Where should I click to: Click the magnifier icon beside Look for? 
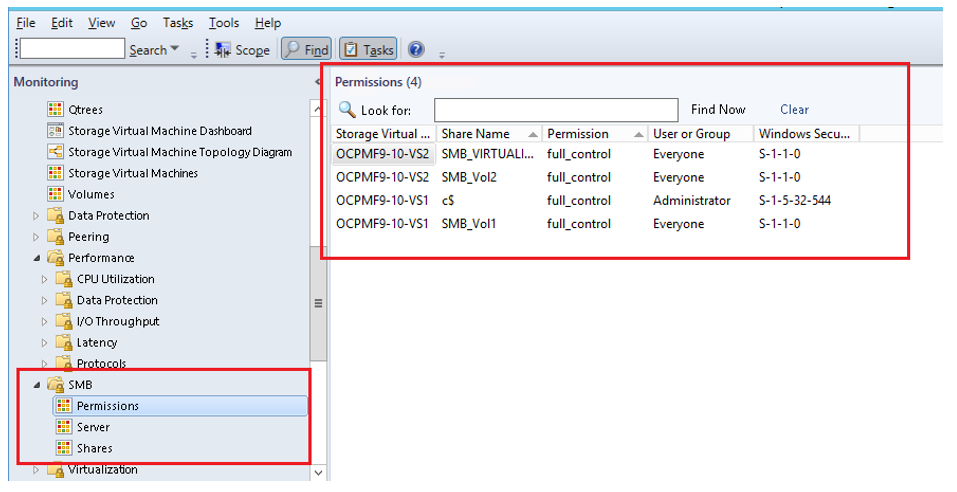pos(347,109)
